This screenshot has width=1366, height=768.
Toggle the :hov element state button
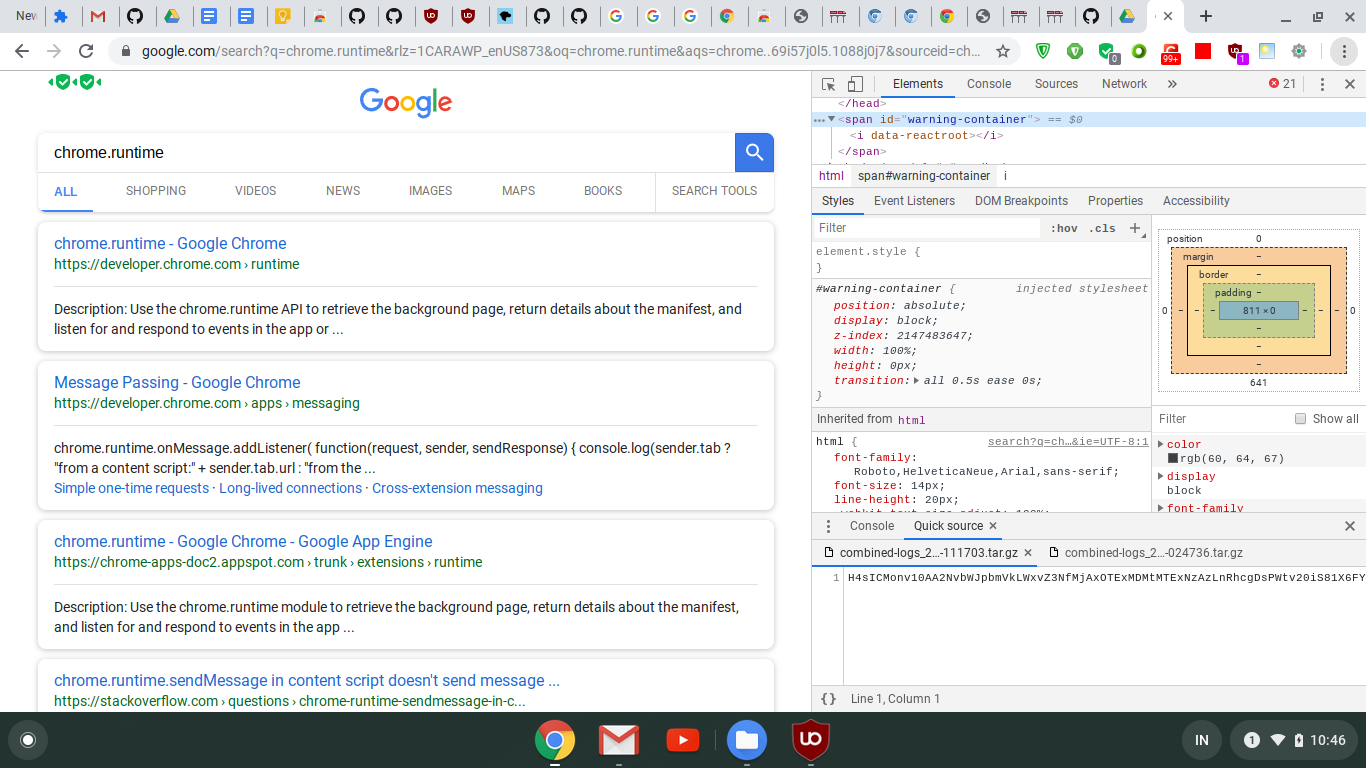click(1064, 228)
